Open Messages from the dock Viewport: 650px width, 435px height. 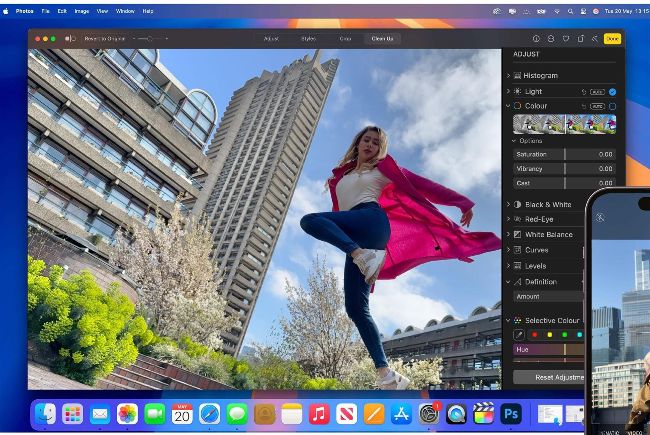coord(237,414)
